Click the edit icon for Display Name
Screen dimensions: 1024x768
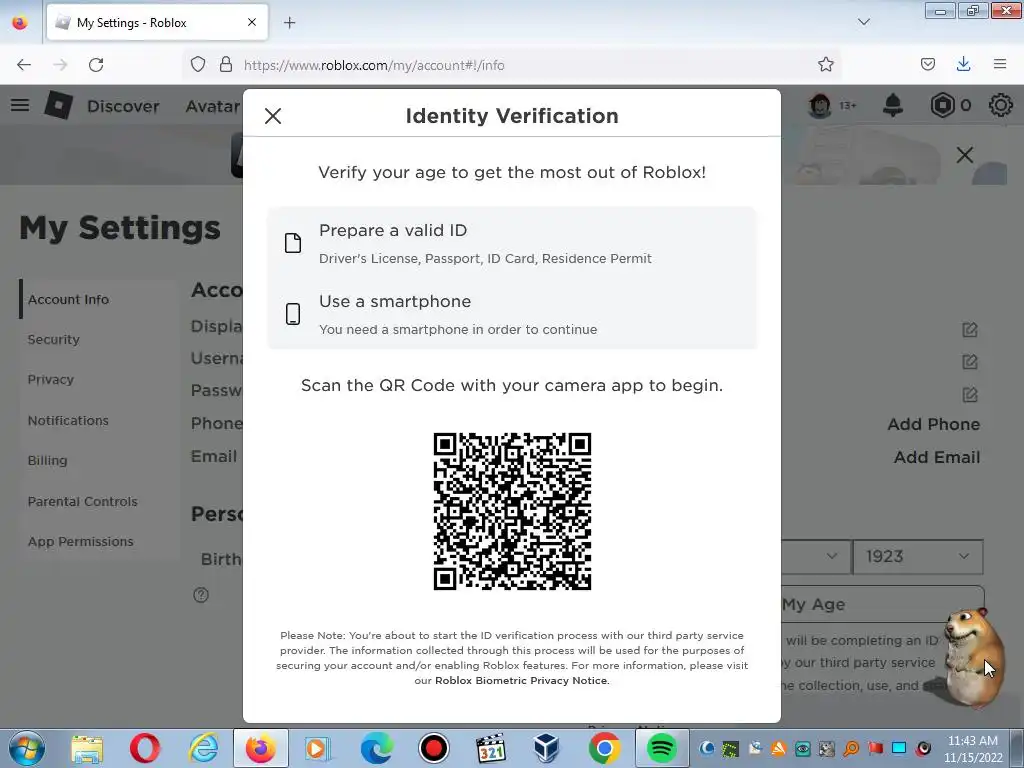[x=970, y=330]
